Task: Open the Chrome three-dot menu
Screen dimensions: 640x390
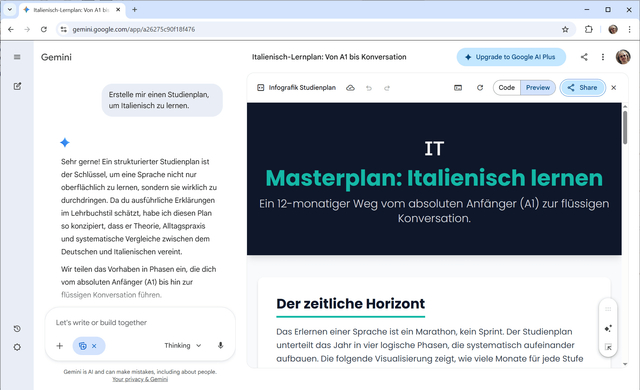Action: tap(629, 29)
